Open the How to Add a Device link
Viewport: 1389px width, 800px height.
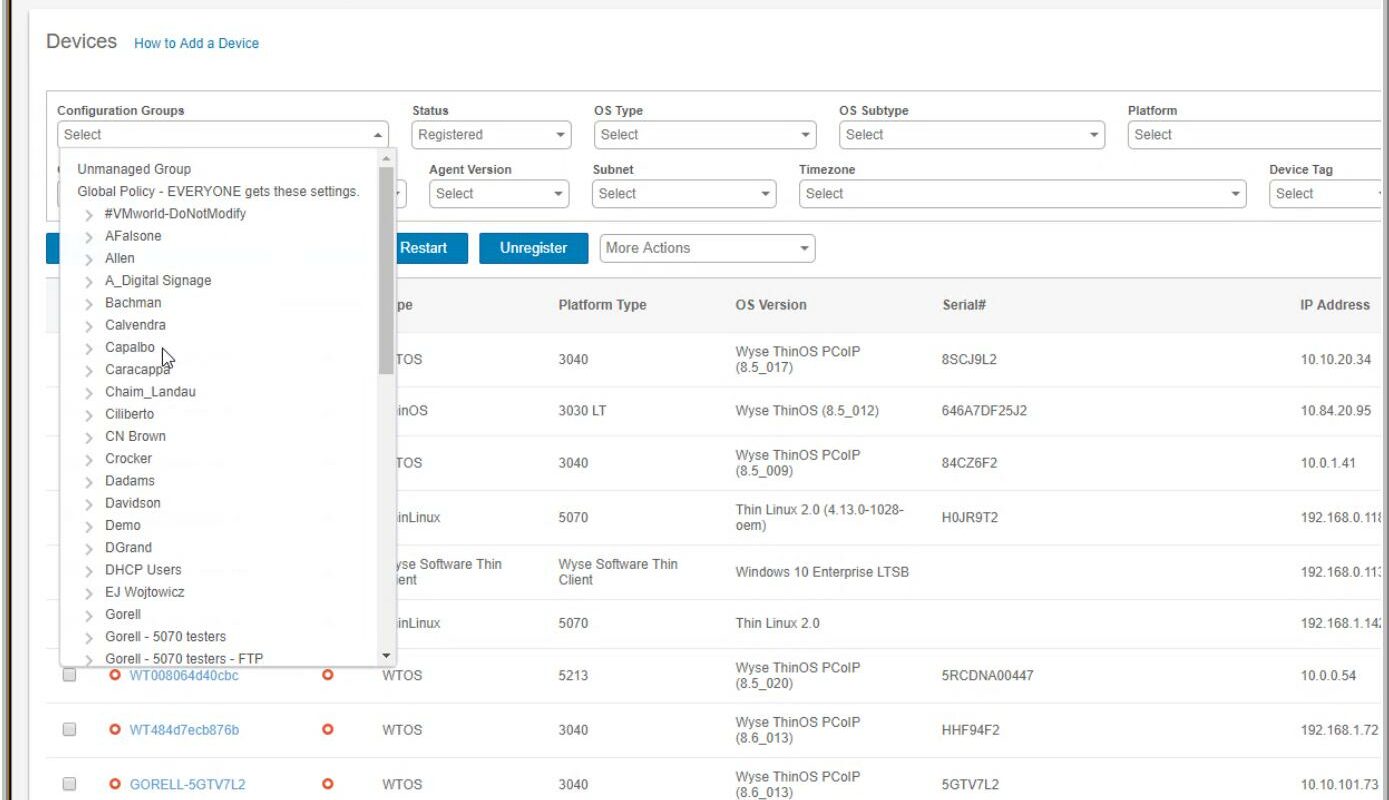pyautogui.click(x=196, y=43)
